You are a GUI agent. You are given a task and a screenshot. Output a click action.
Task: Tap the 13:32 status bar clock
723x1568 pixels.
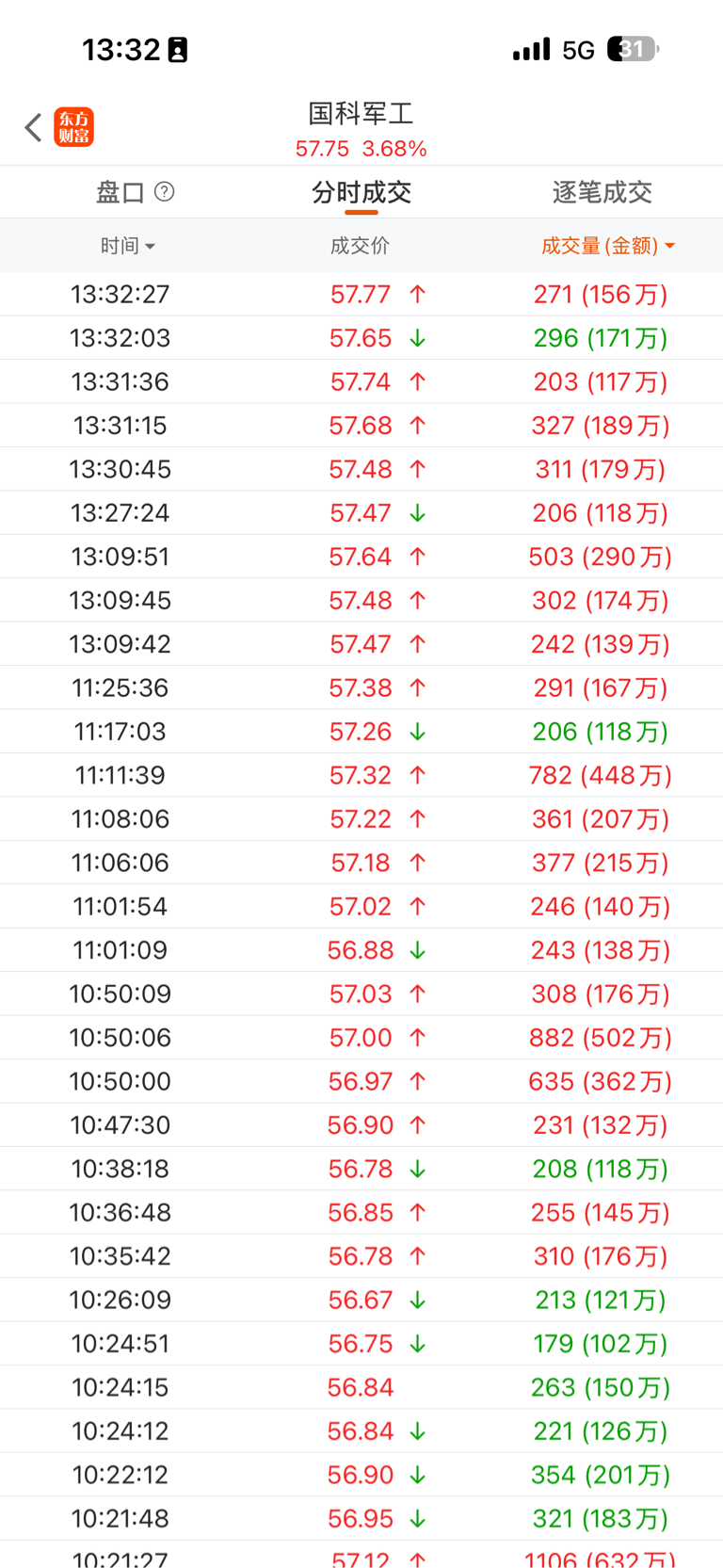click(x=121, y=50)
